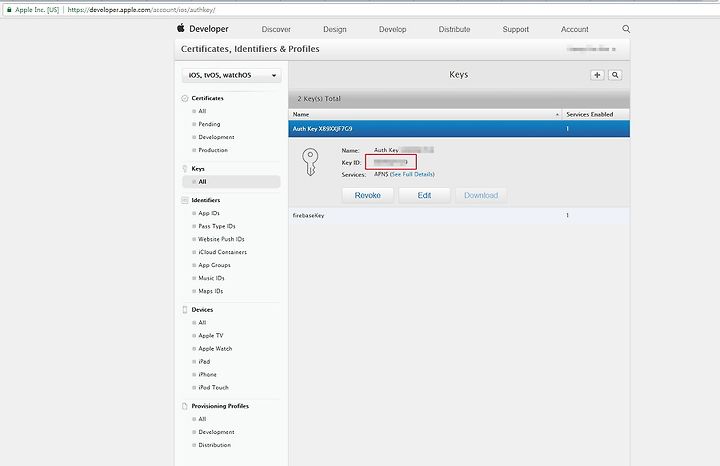Show Pending certificates
Screen dimensions: 720x466
(x=209, y=124)
